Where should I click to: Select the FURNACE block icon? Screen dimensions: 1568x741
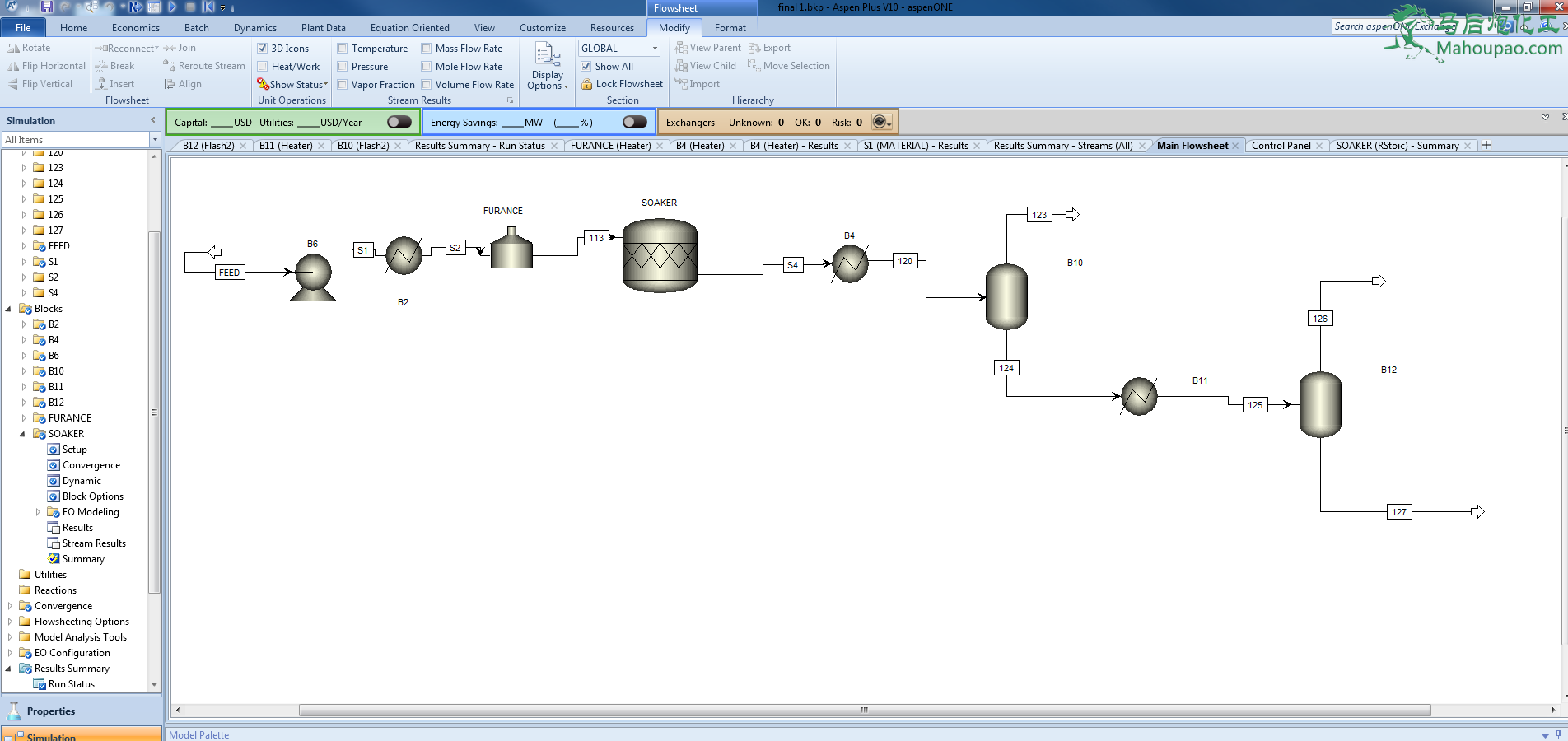pos(511,247)
